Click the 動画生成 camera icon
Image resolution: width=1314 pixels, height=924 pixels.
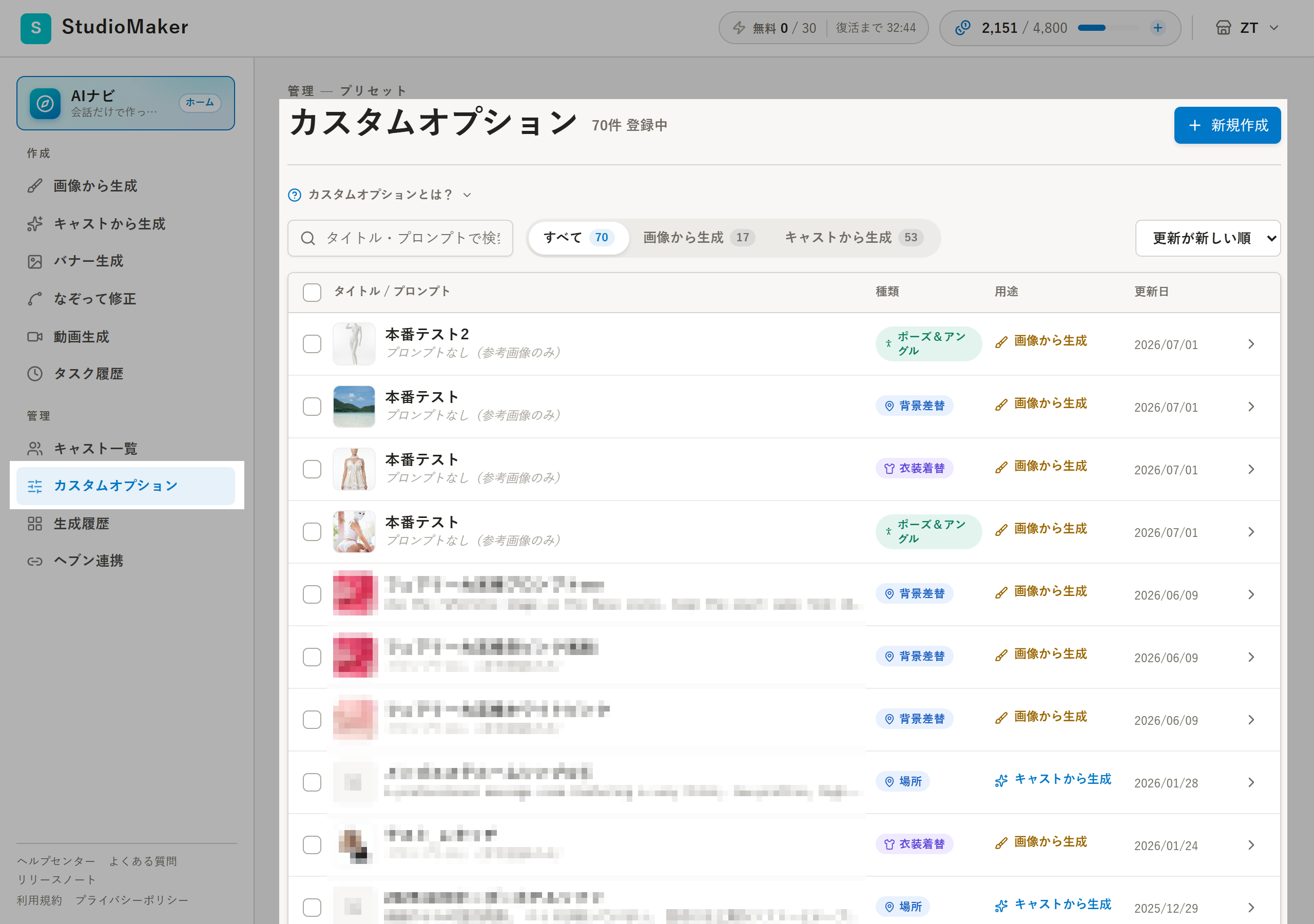pyautogui.click(x=35, y=337)
